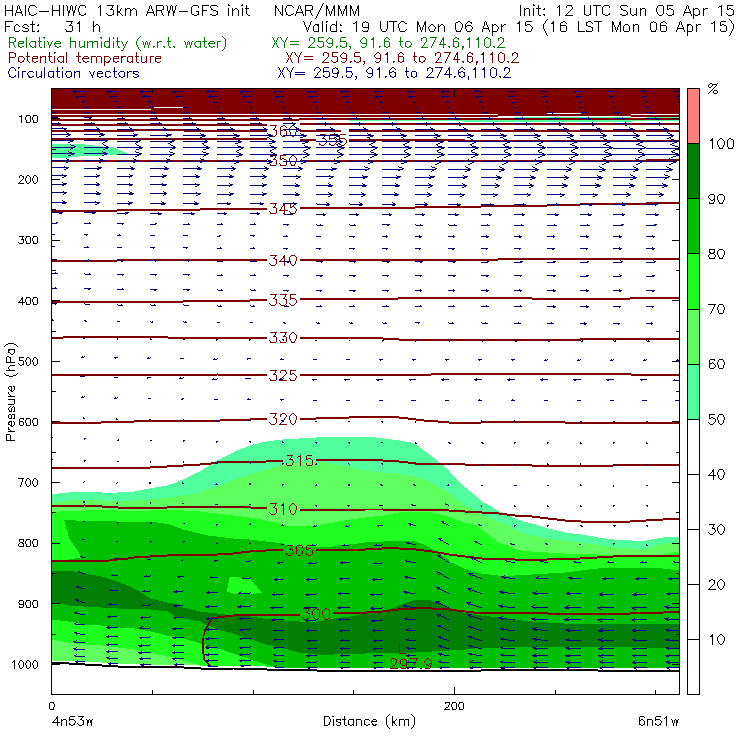Click the 'HAIC-HIWC 13km ARW-GFS init' title
This screenshot has width=740, height=740.
127,10
